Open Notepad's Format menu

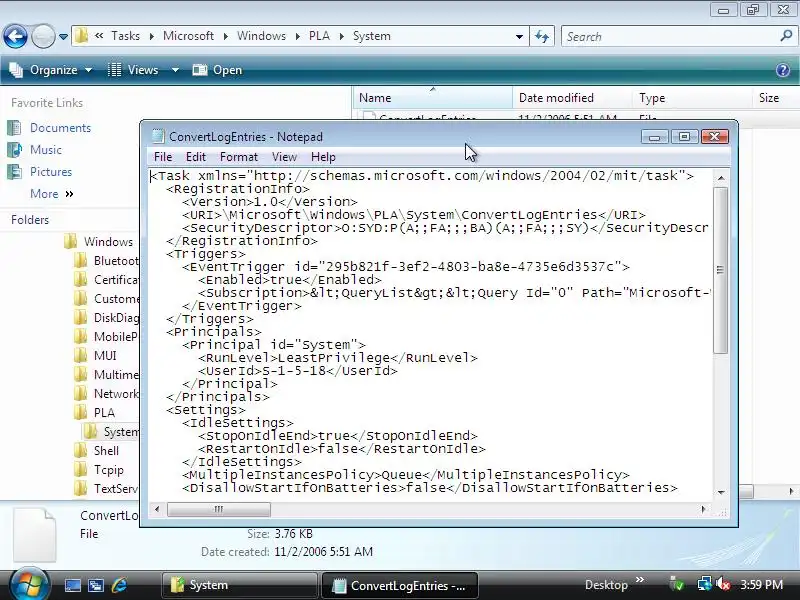[239, 157]
